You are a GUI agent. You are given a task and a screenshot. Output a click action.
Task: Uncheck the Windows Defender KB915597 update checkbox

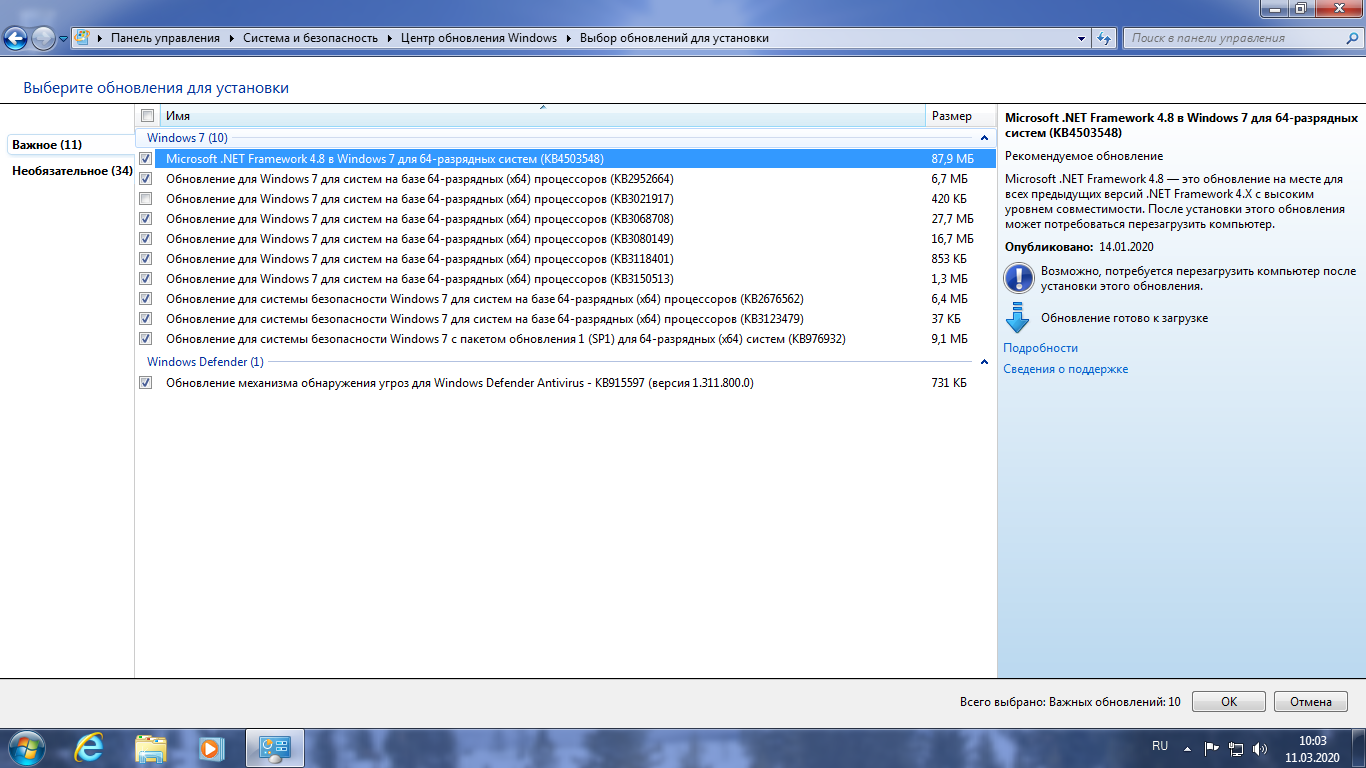coord(146,382)
